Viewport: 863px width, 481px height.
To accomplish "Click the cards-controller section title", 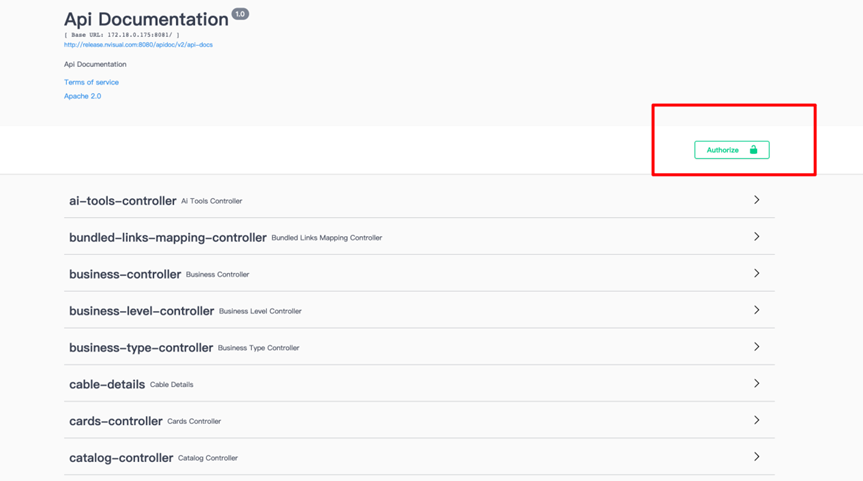I will coord(115,421).
